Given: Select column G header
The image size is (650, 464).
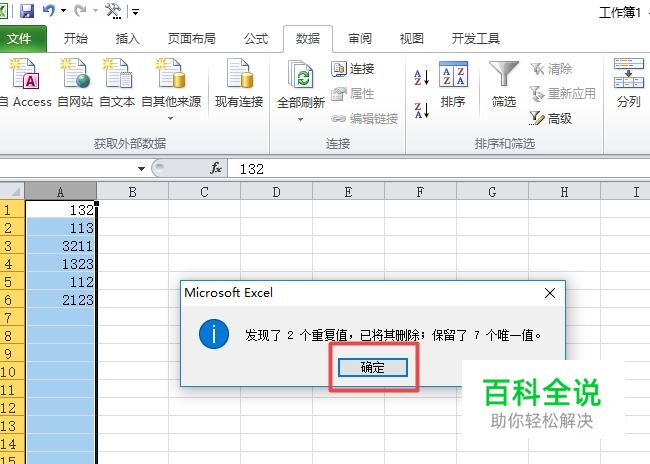Looking at the screenshot, I should pyautogui.click(x=492, y=192).
